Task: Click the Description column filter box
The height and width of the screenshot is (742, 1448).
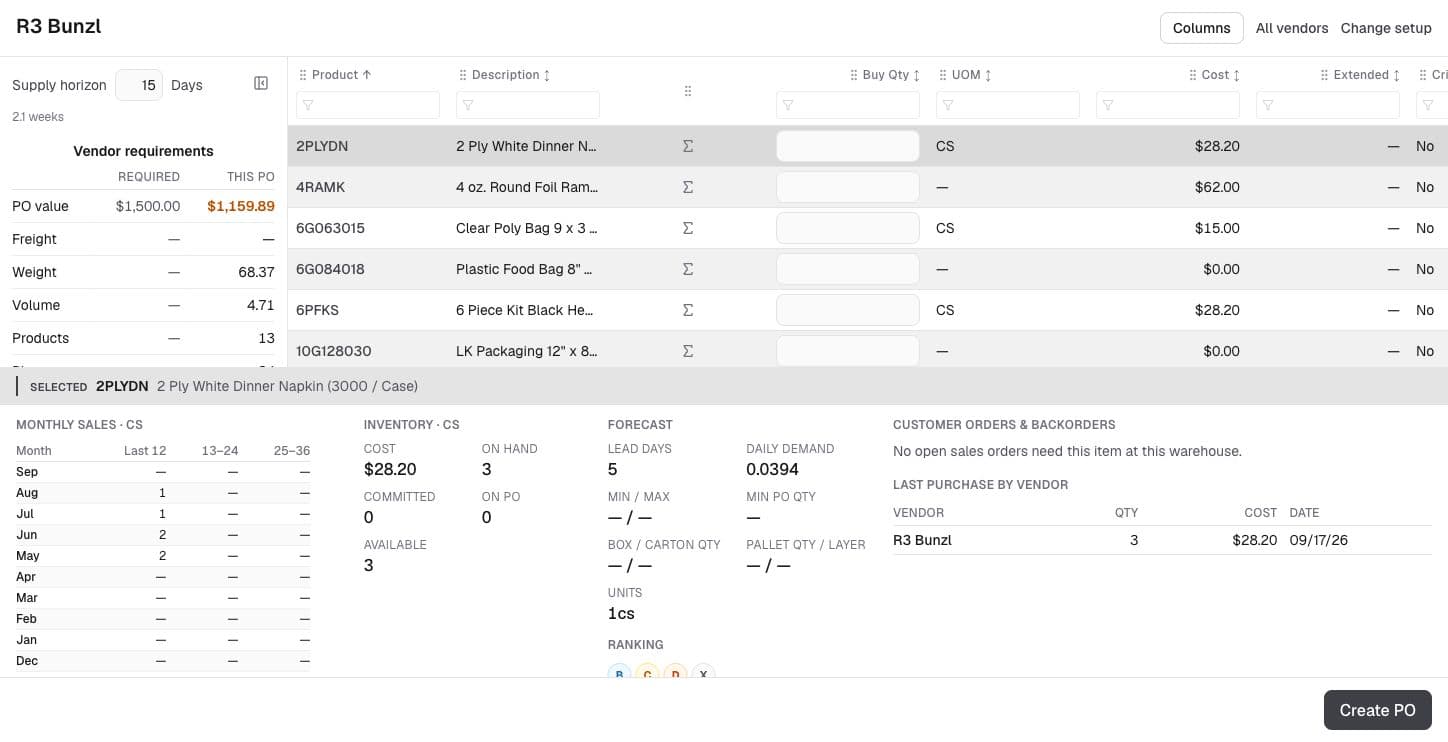Action: (x=528, y=105)
